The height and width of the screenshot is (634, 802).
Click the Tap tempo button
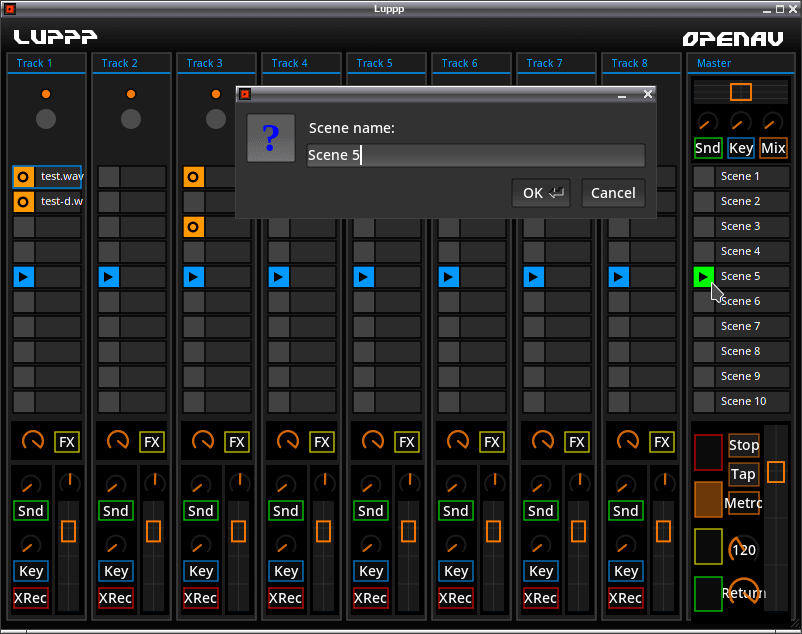click(x=743, y=474)
